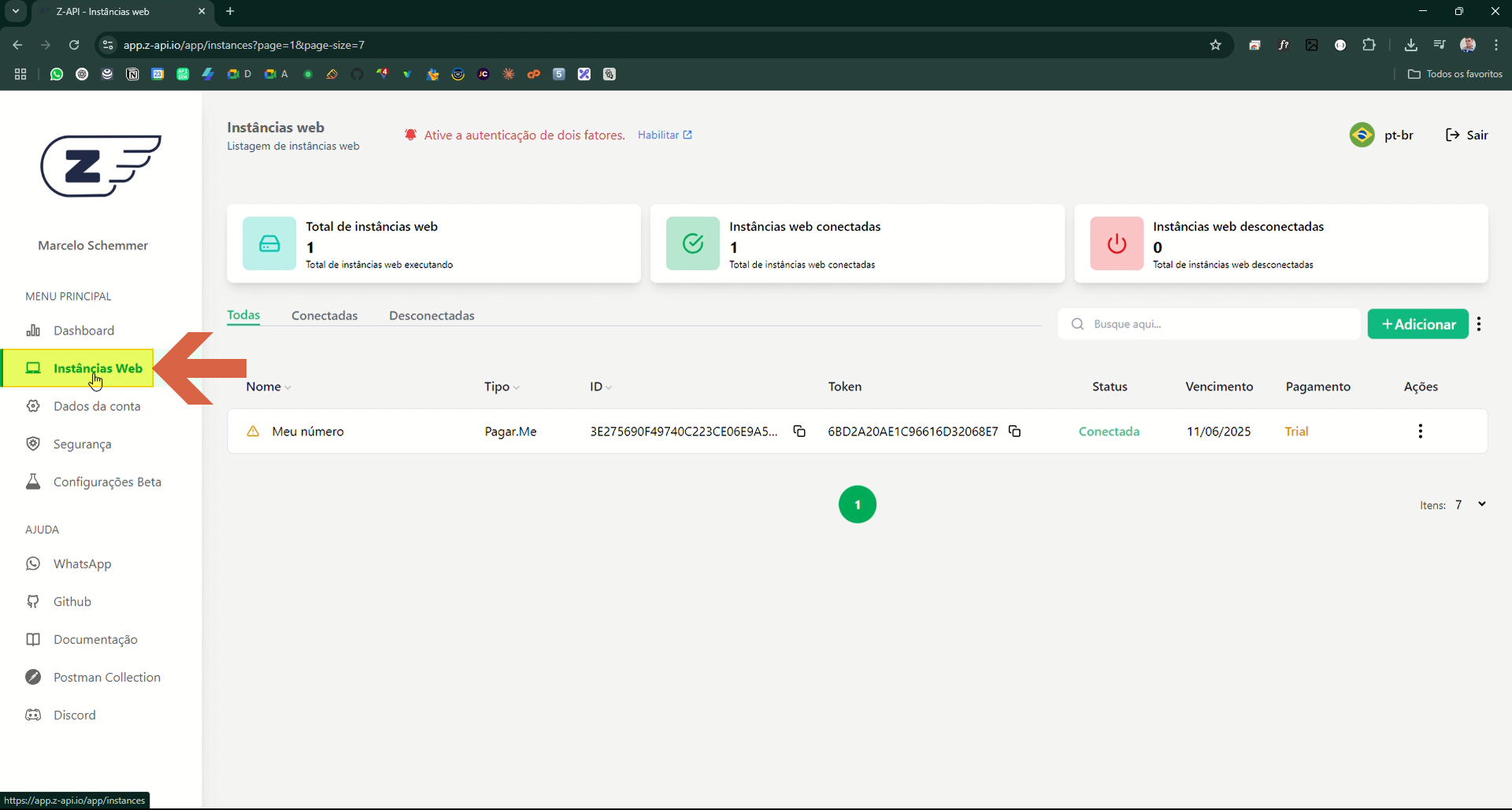Sort the table by ID
Viewport: 1512px width, 810px height.
601,387
